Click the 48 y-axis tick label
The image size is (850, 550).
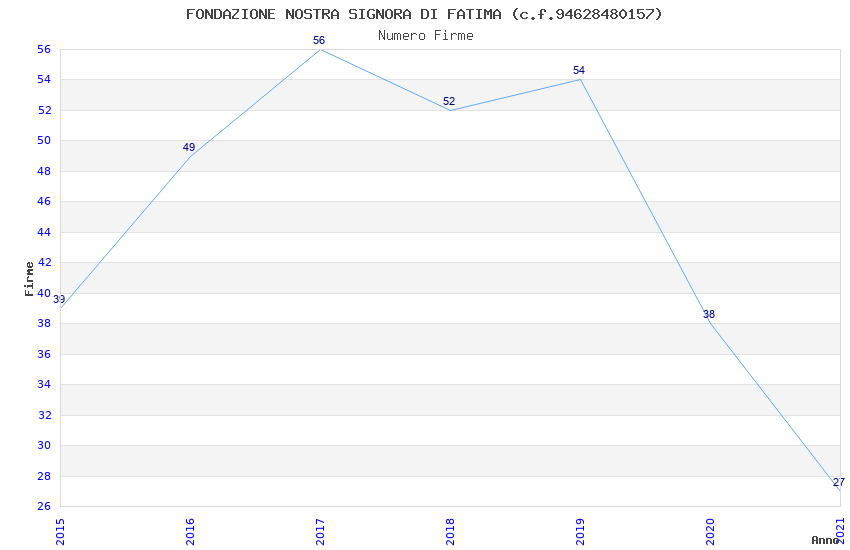(44, 171)
